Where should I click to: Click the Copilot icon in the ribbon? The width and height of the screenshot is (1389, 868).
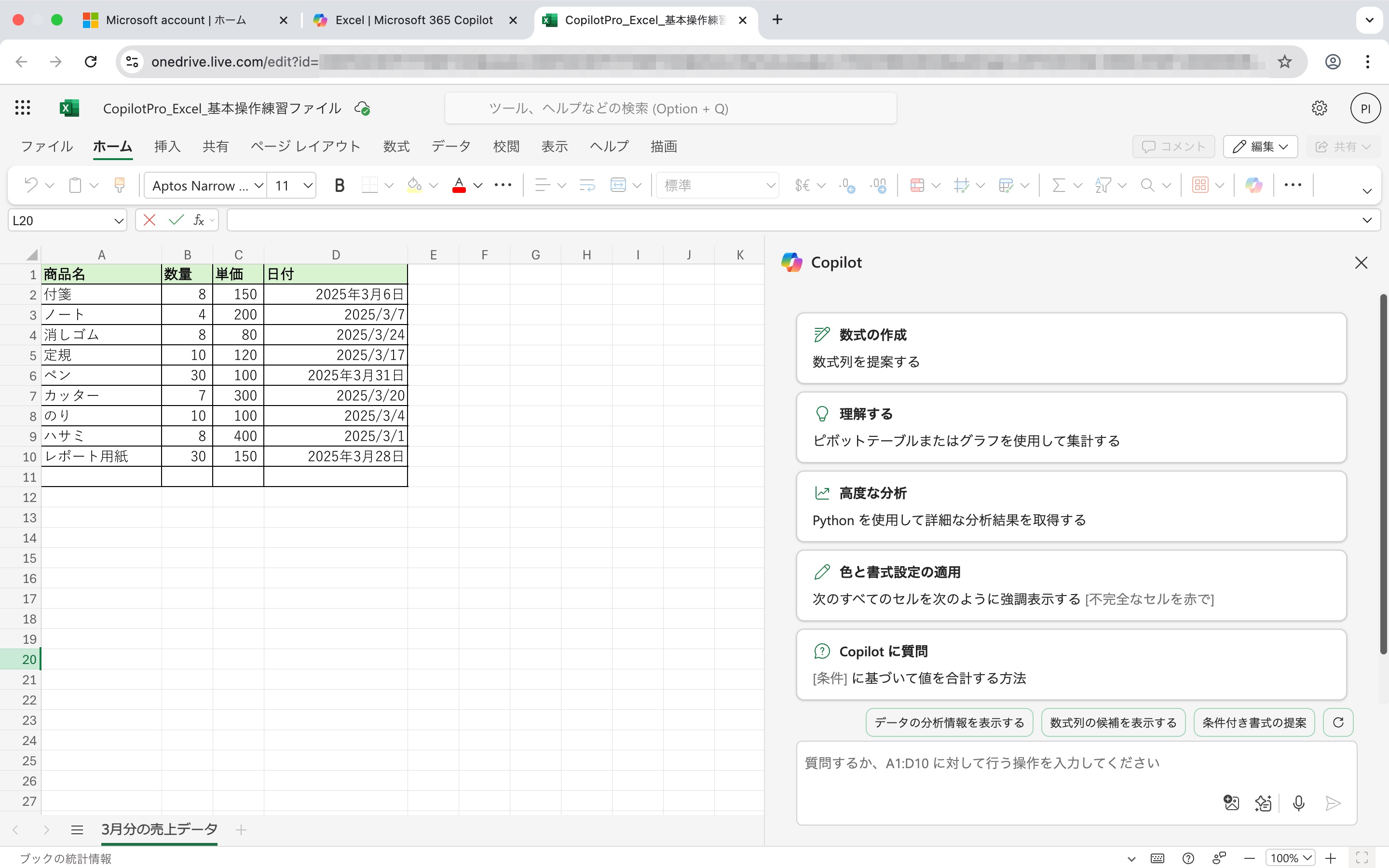[1253, 185]
